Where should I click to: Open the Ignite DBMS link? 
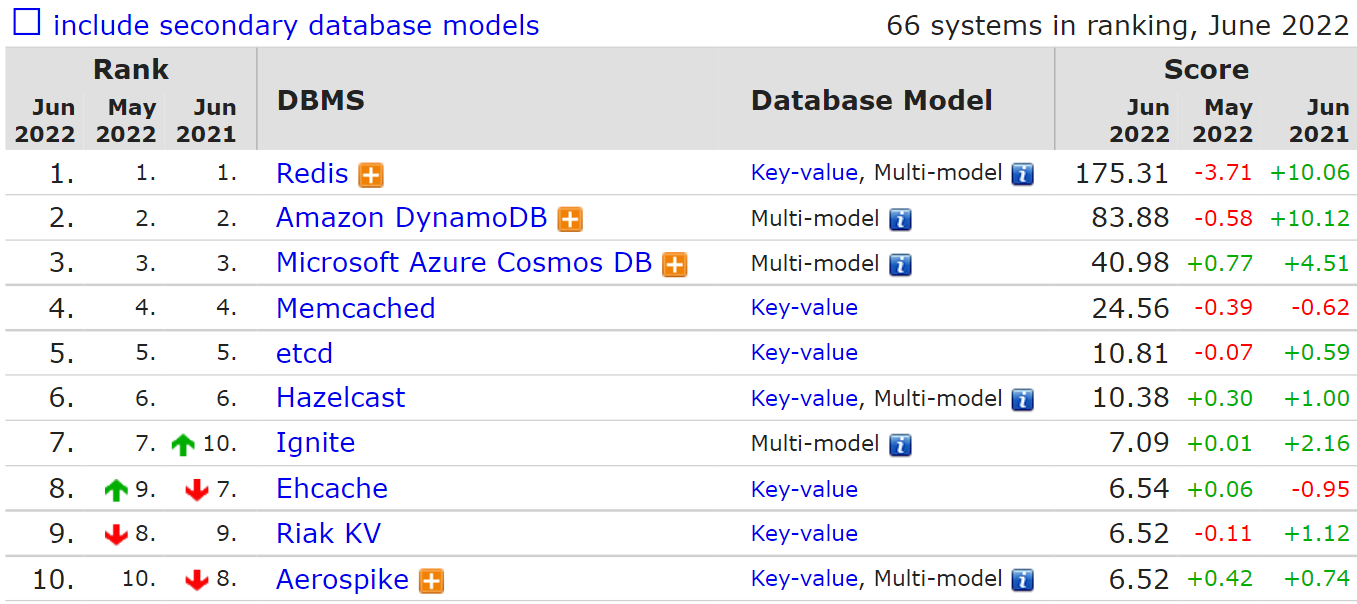[x=315, y=443]
